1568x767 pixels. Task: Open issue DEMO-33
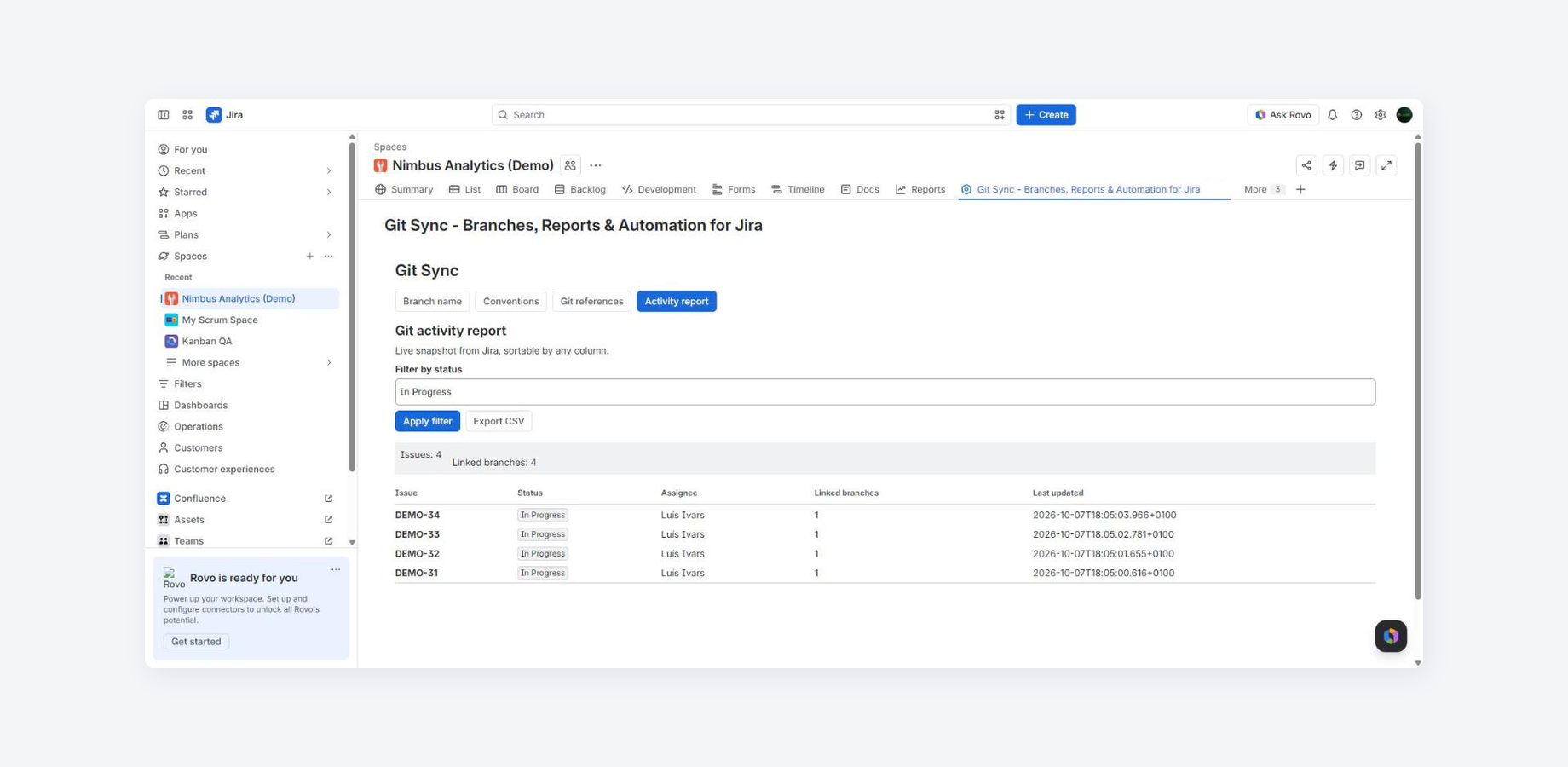point(417,534)
